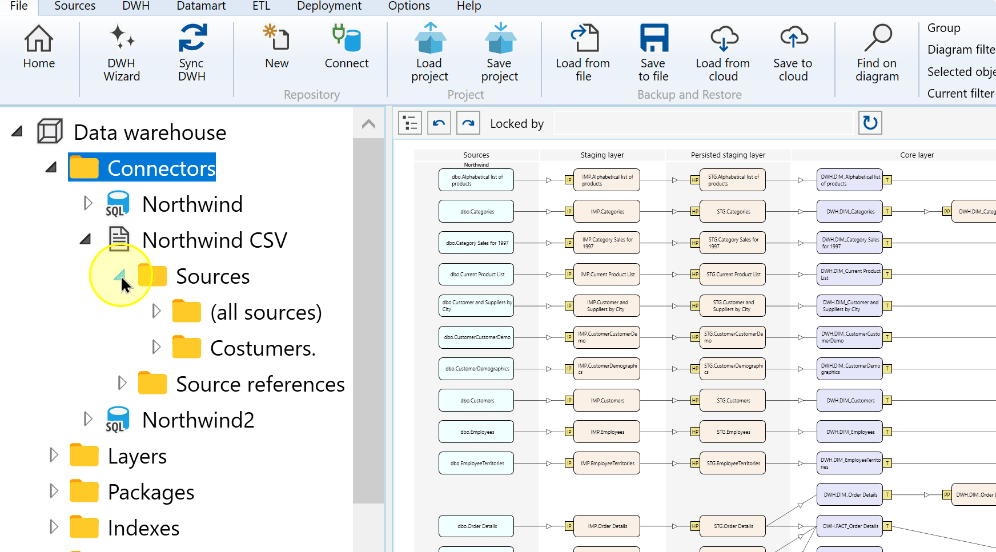Viewport: 996px width, 552px height.
Task: Run Sync DWH
Action: (191, 53)
